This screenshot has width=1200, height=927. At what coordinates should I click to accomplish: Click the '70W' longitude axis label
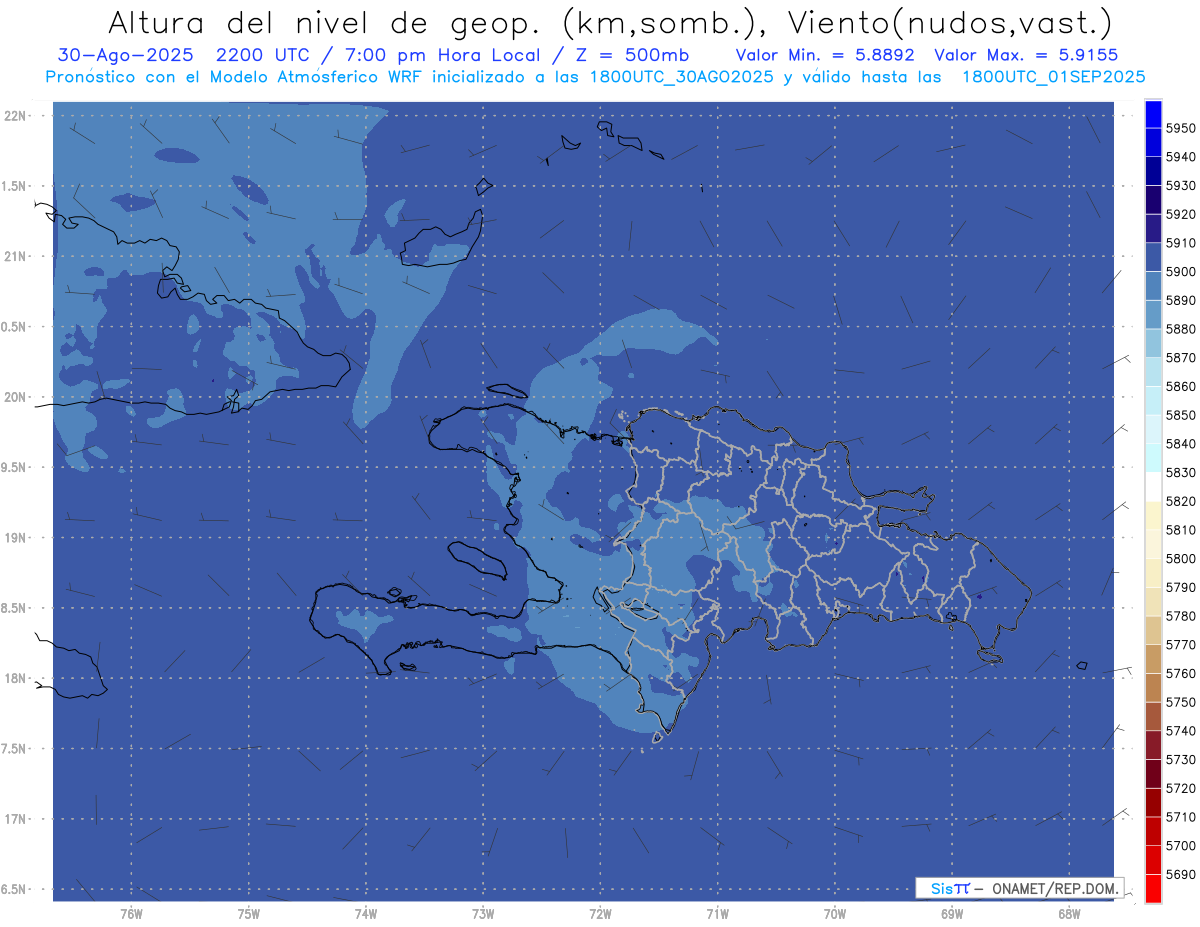835,914
